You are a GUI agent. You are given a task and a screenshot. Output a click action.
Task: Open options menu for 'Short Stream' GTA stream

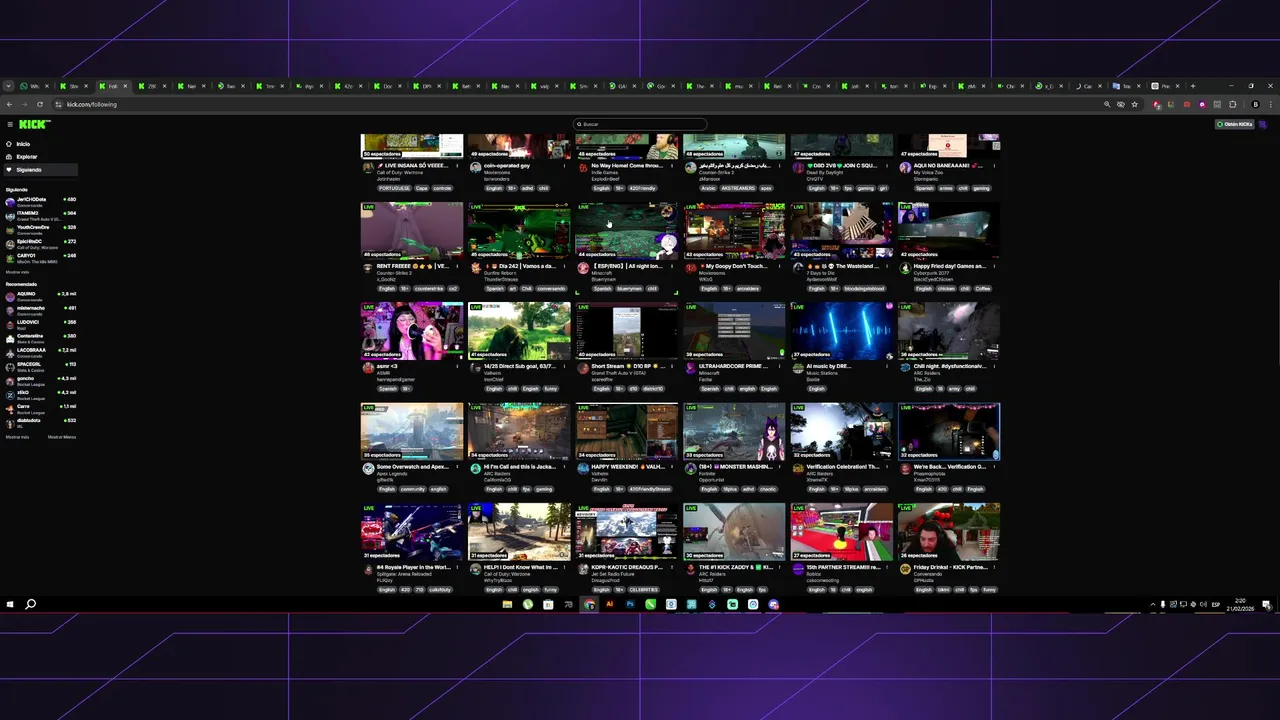click(674, 367)
